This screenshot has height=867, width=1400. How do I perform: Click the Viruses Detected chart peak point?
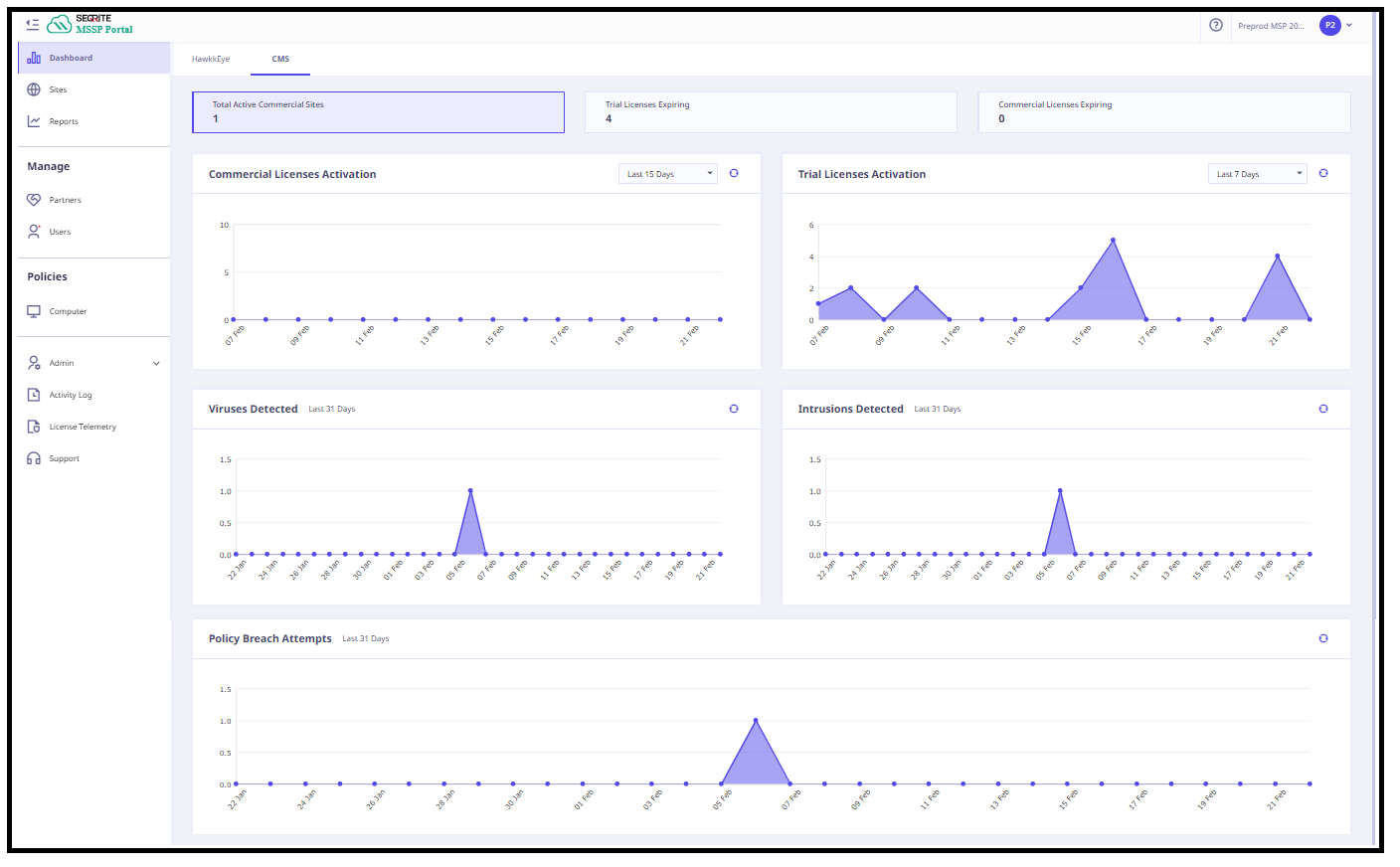point(470,490)
